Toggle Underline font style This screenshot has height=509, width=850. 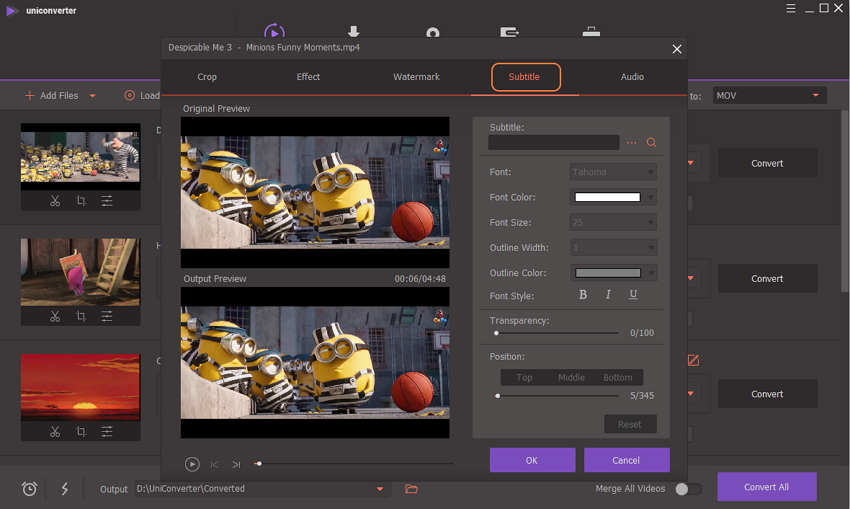click(x=633, y=294)
